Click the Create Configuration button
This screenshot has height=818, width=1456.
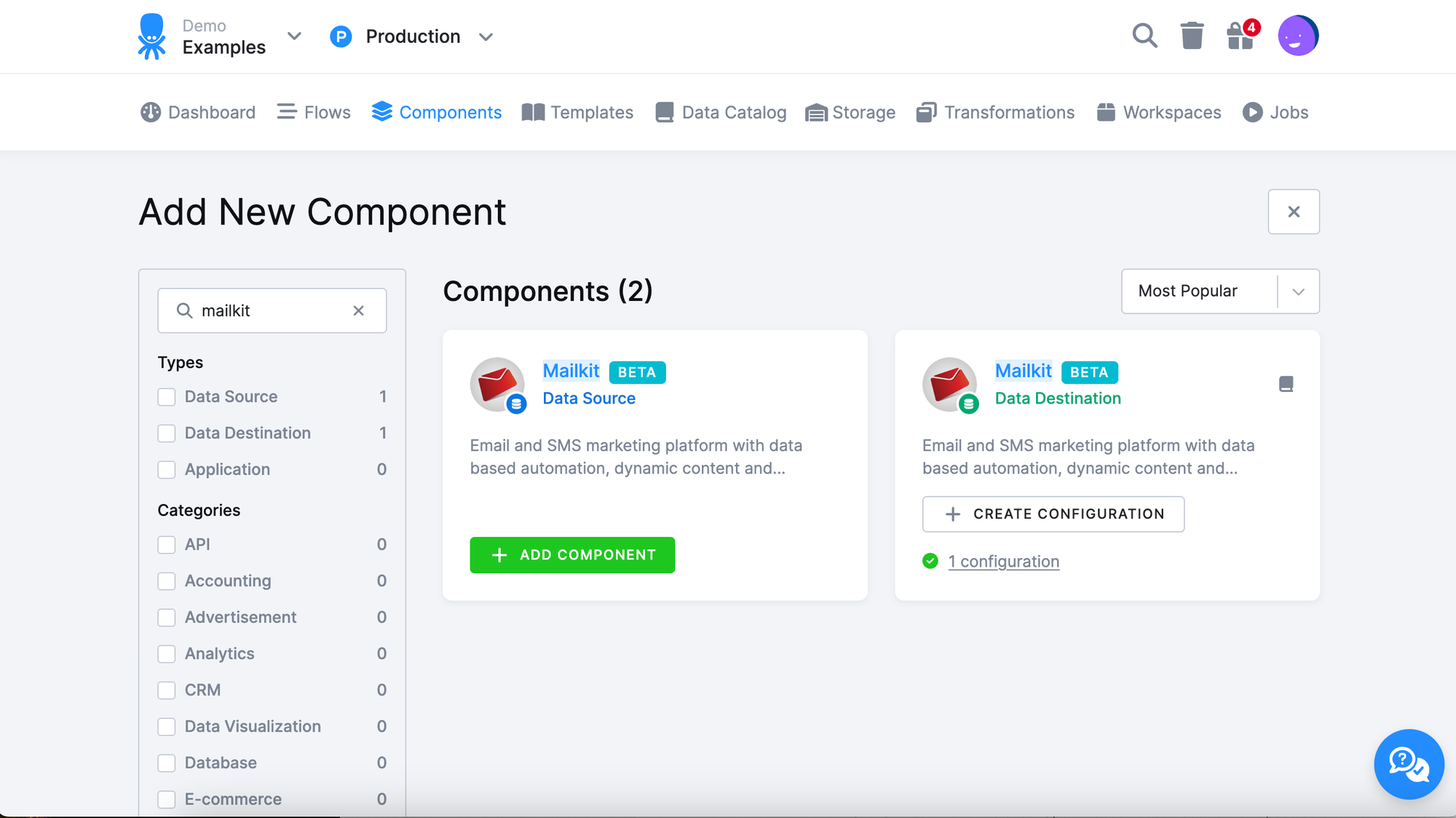tap(1053, 514)
